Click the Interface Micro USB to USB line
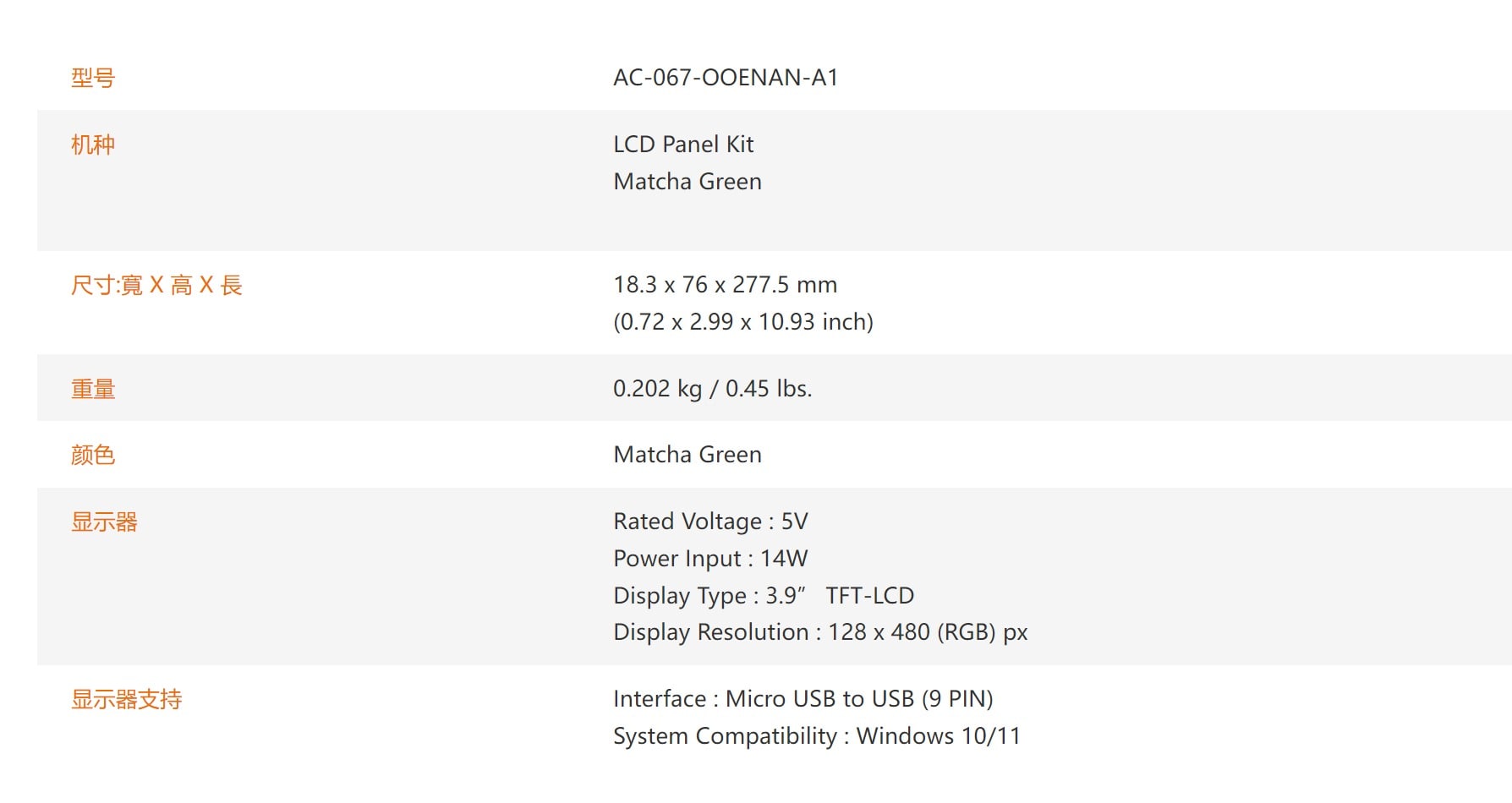Screen dimensions: 1512x803 (803, 699)
